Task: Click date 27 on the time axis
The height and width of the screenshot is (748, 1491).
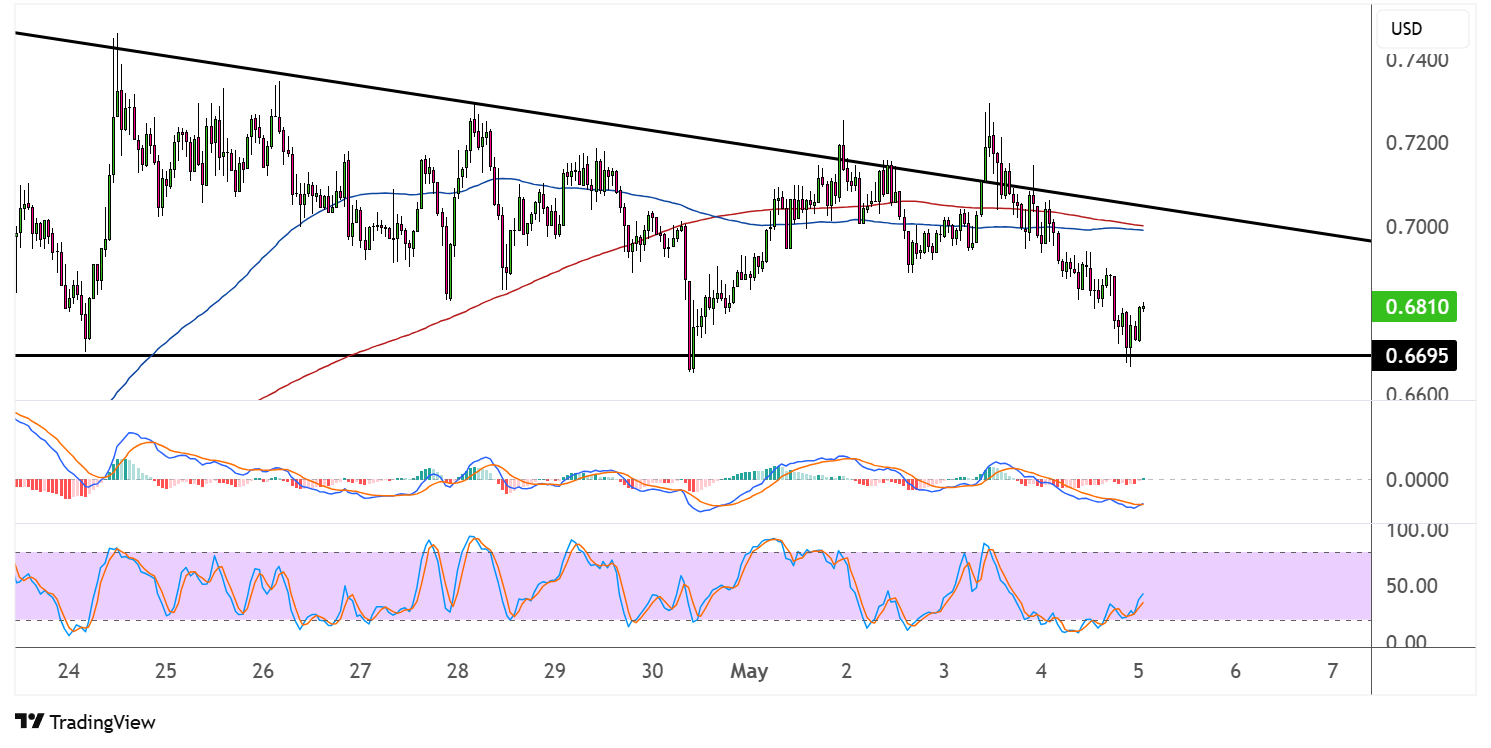Action: (x=361, y=672)
